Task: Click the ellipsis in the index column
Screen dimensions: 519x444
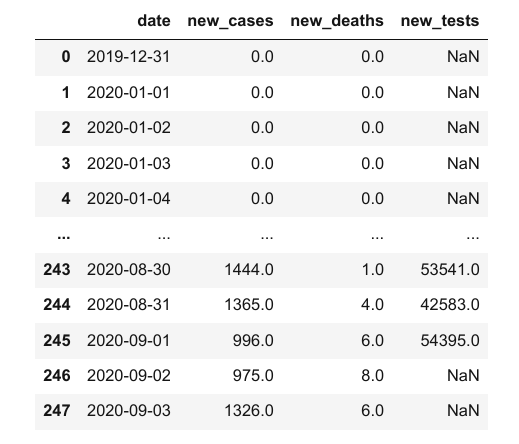Action: [x=64, y=237]
